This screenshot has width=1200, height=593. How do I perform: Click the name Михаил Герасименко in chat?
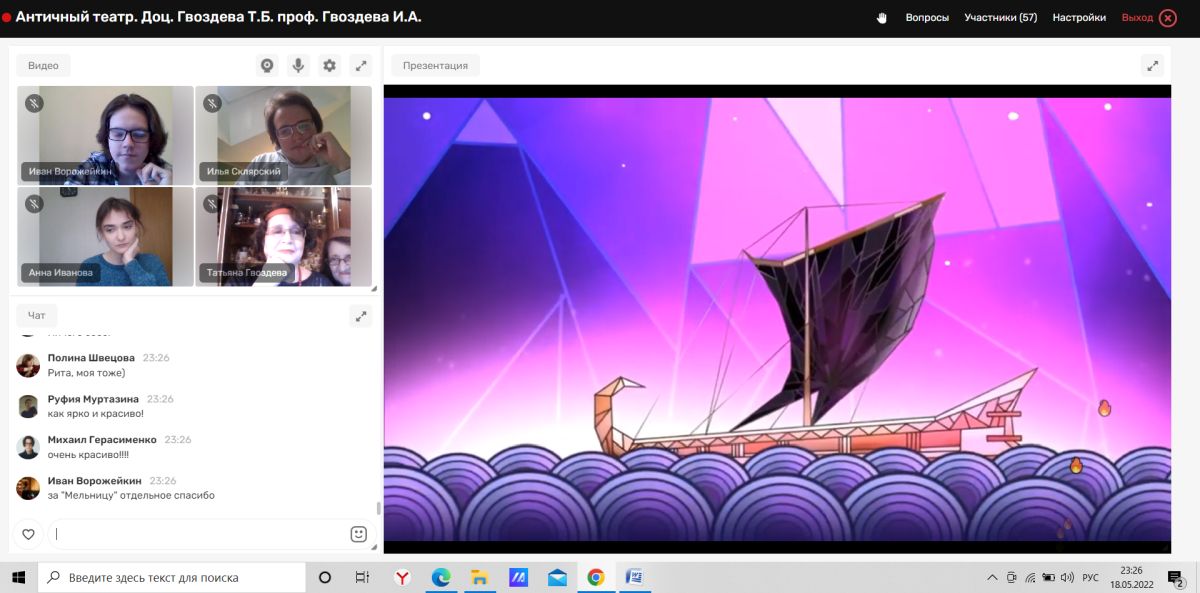(102, 440)
